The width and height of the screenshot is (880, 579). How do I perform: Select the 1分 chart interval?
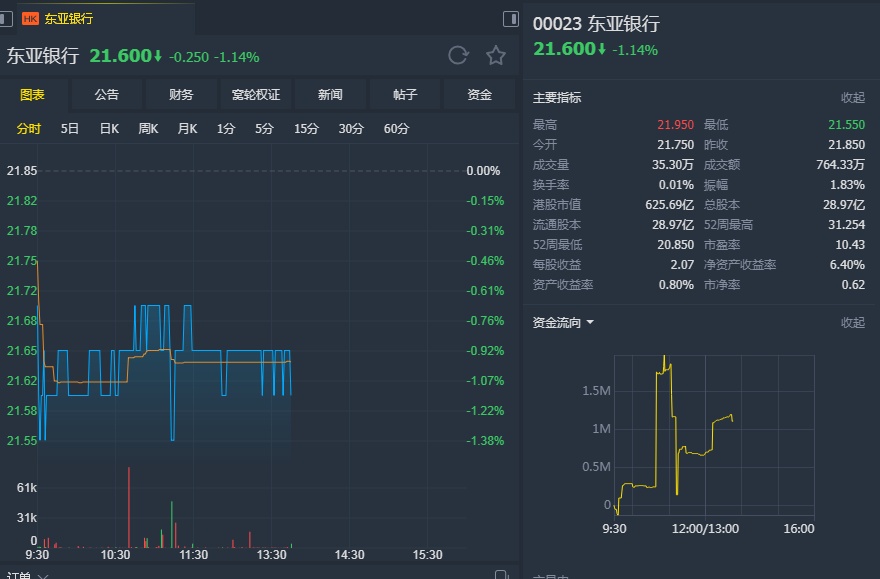(x=226, y=128)
